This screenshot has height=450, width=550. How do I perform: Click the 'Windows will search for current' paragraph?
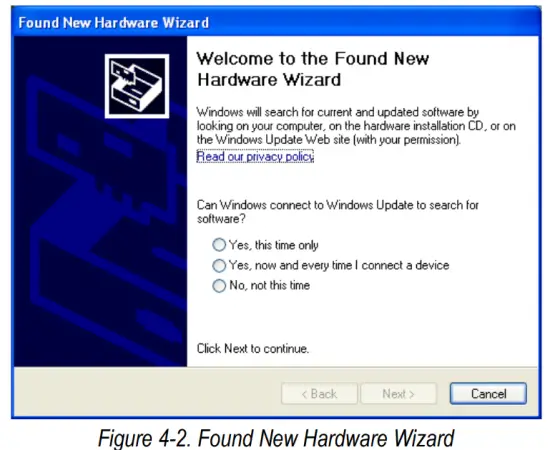click(356, 126)
